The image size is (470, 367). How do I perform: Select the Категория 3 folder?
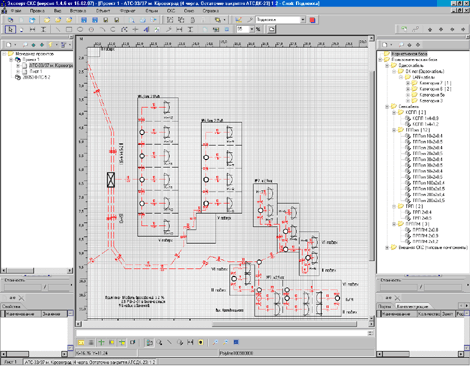click(x=431, y=101)
